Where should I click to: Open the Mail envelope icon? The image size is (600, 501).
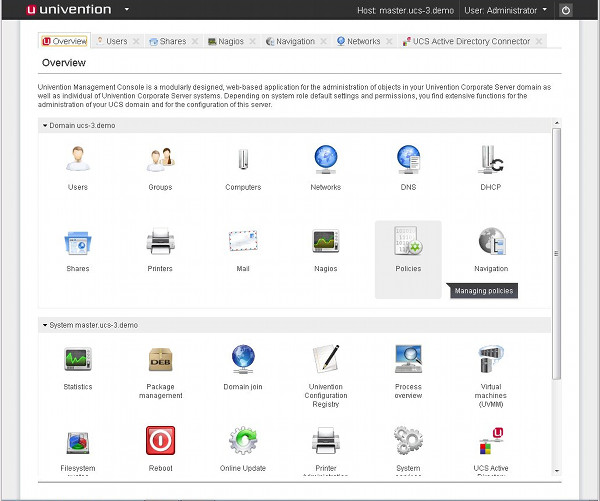click(243, 241)
